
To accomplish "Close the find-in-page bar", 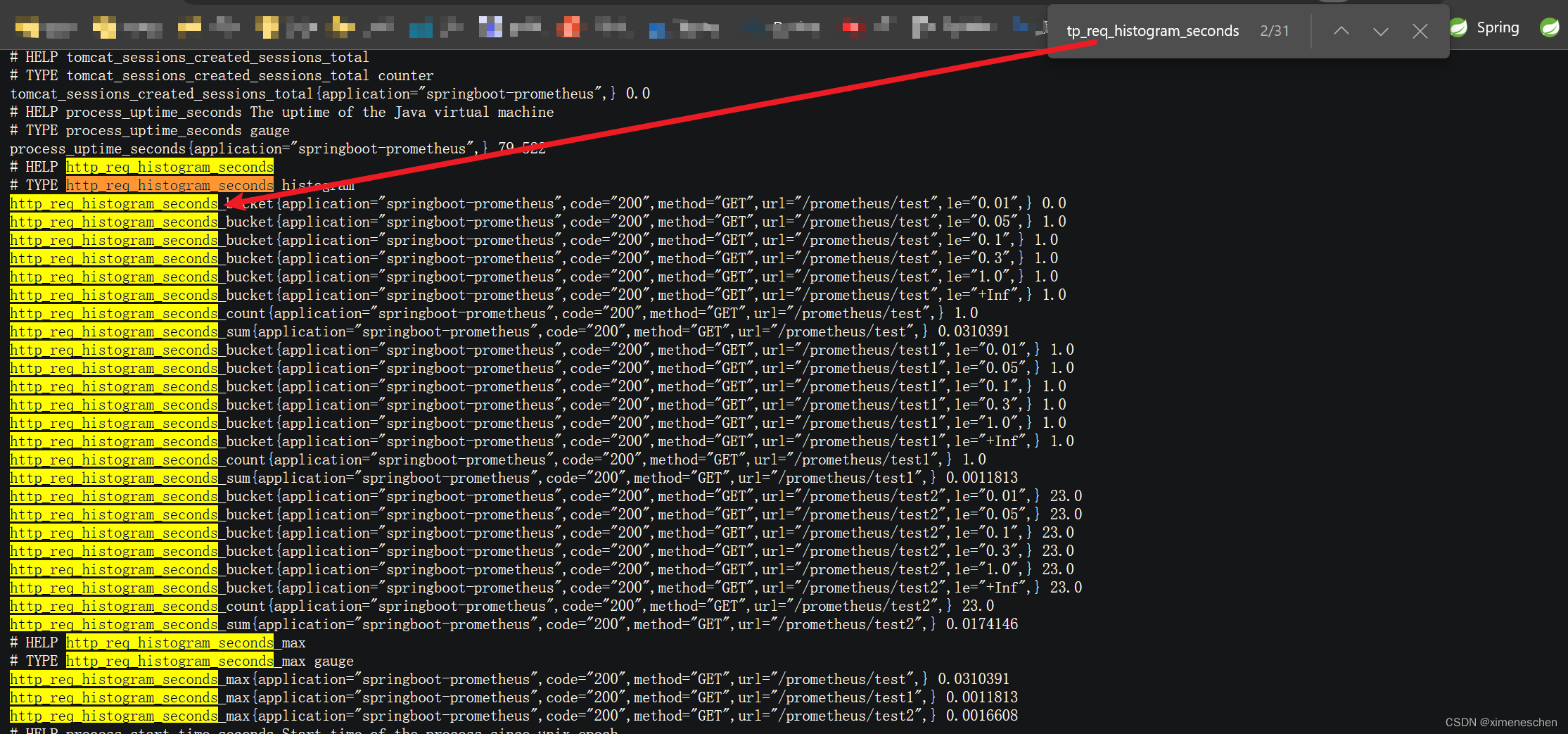I will tap(1420, 31).
